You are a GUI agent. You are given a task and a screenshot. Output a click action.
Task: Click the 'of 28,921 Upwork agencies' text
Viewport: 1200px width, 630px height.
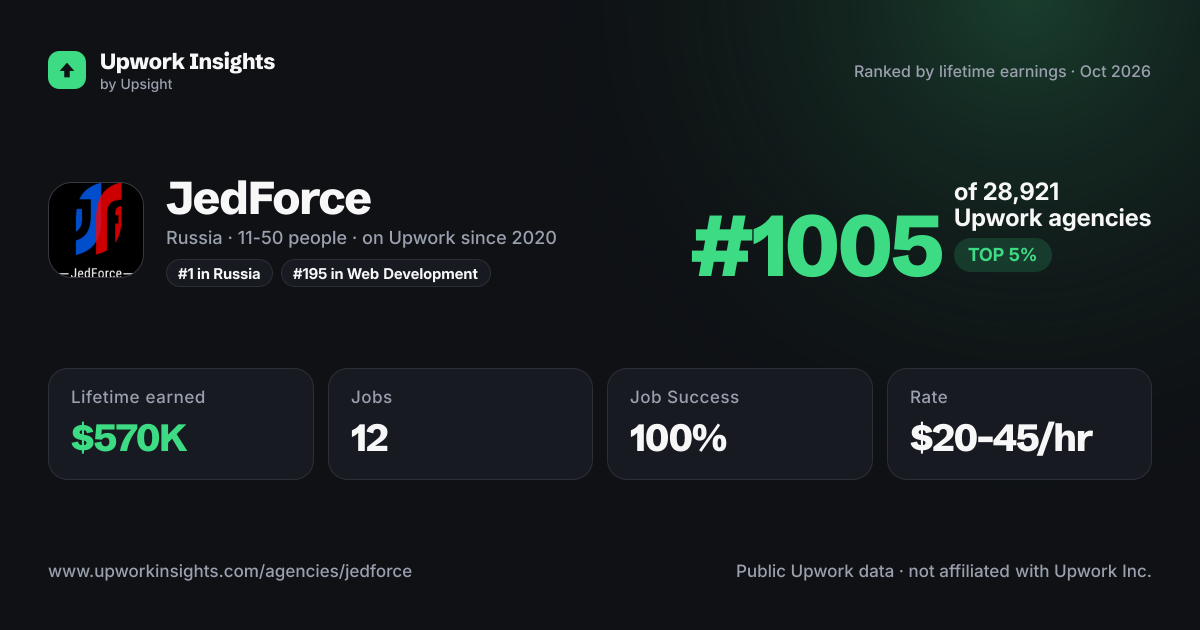pos(1052,205)
